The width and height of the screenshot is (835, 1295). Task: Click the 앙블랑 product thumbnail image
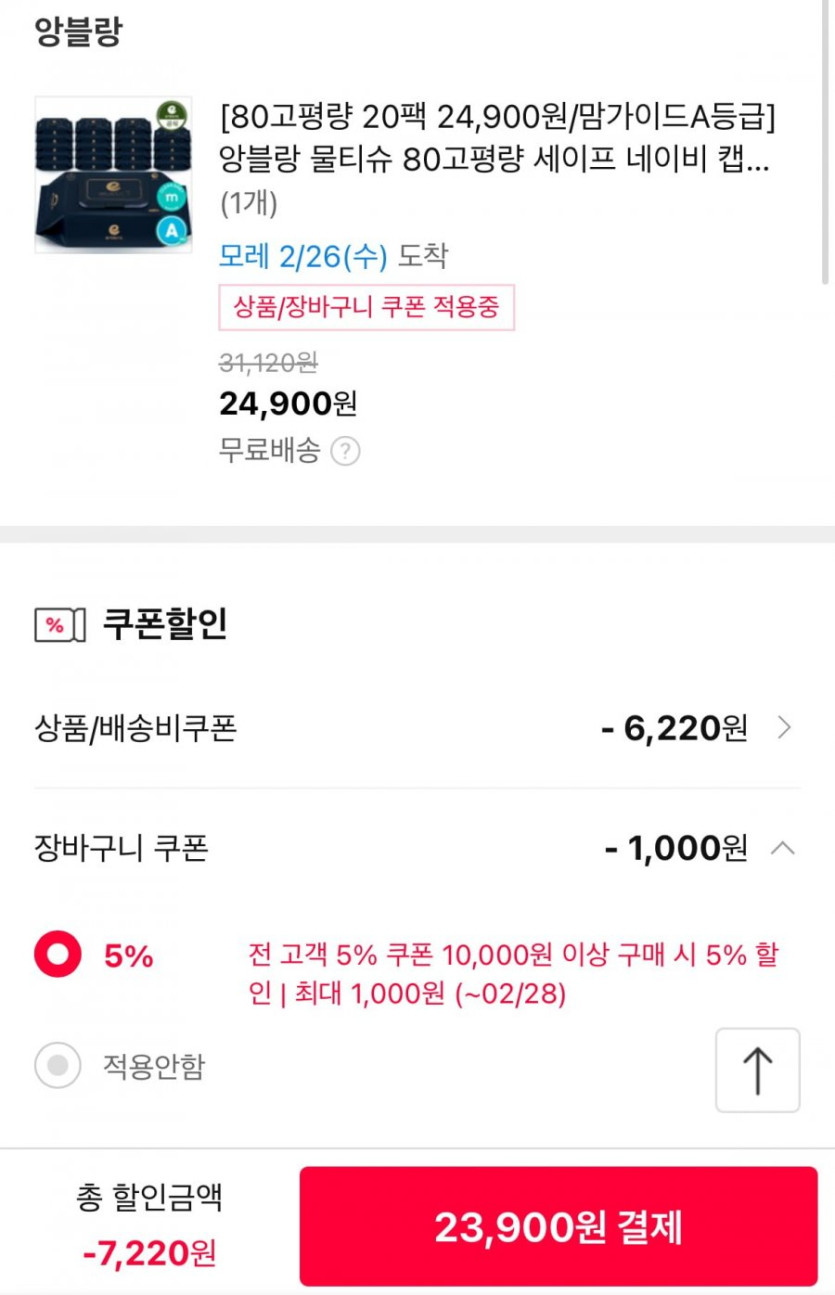tap(113, 174)
